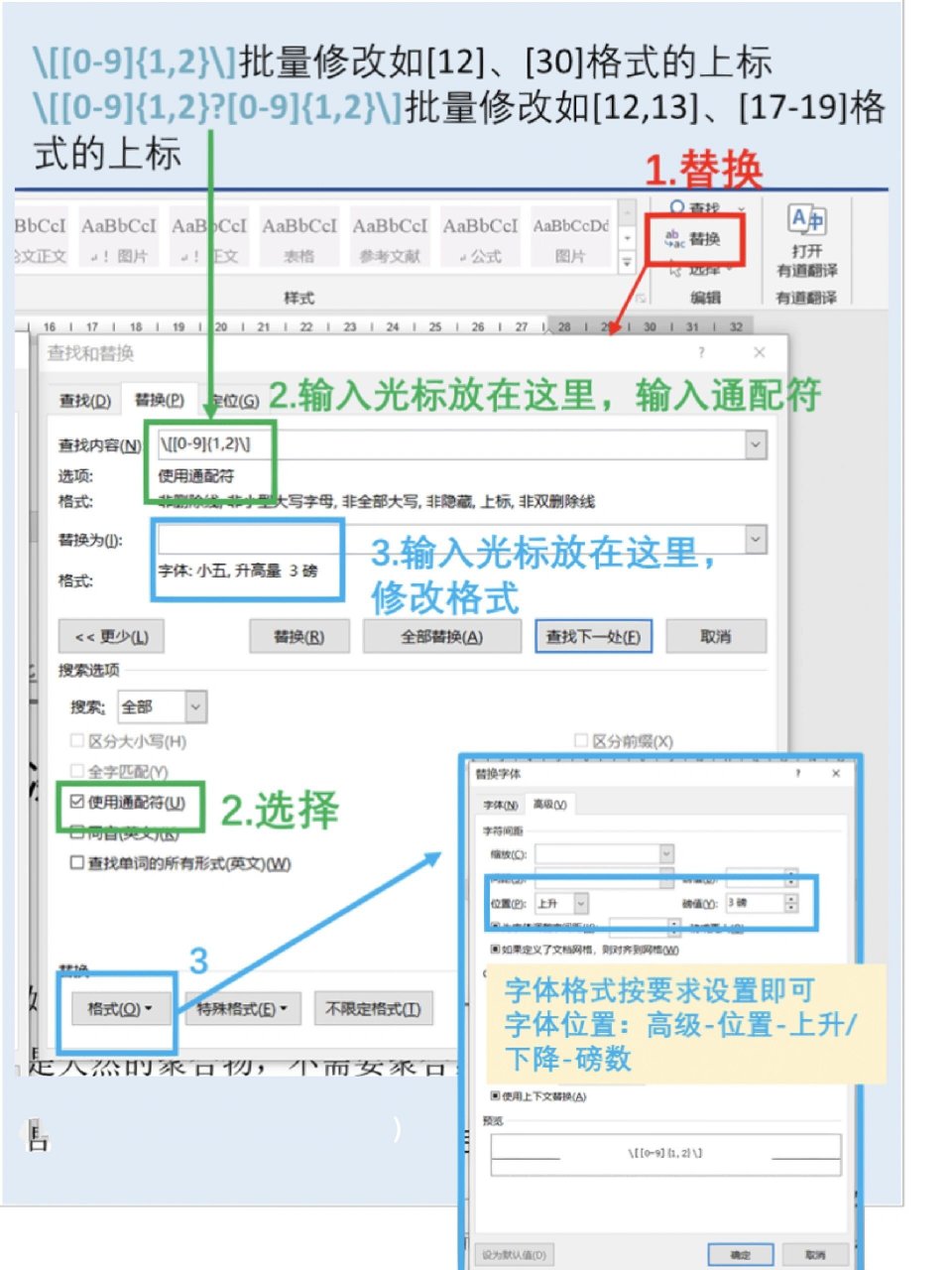
Task: Apply the 公式 style from the gallery
Action: 480,236
